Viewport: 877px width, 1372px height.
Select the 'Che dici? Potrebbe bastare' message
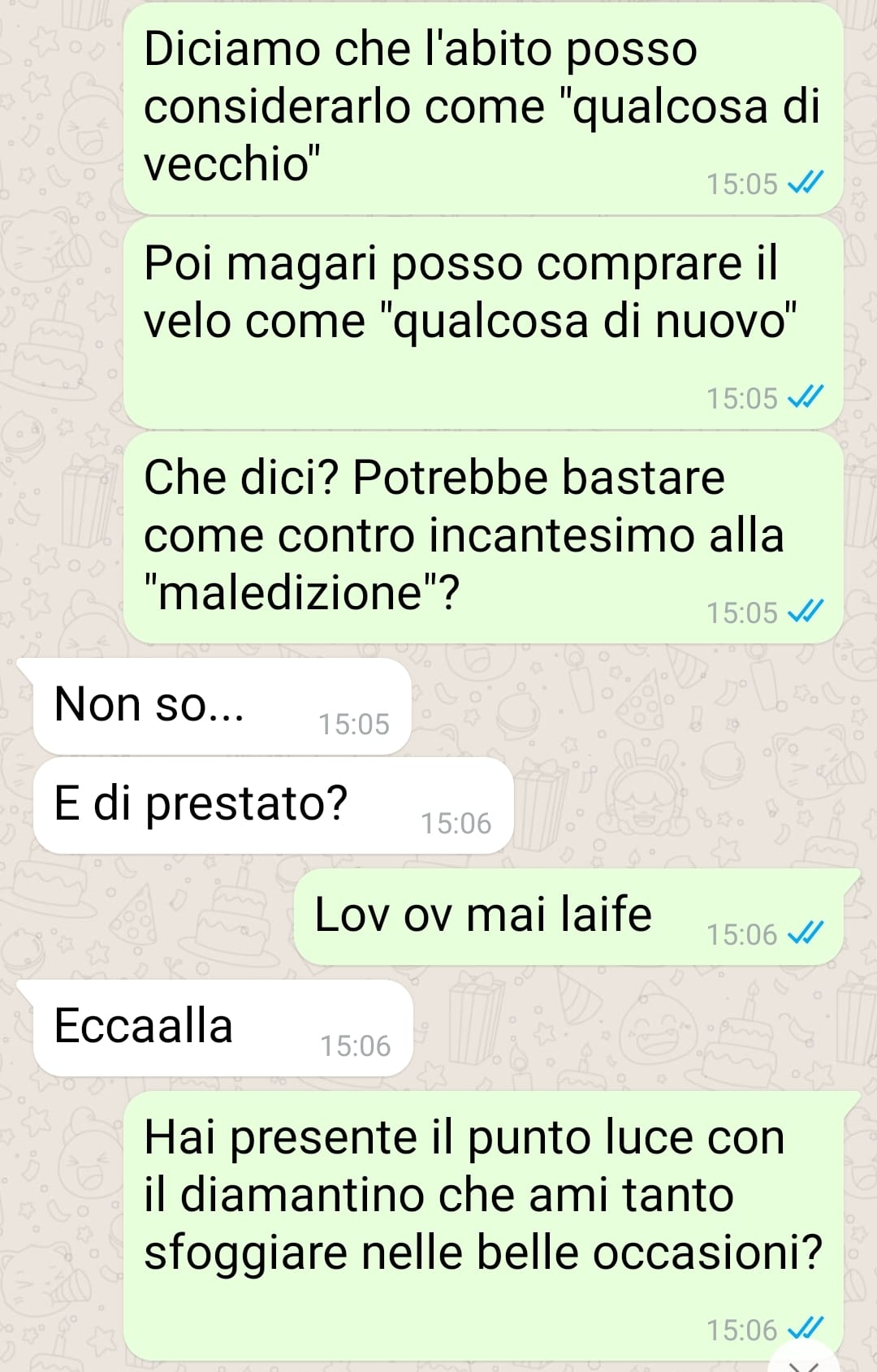point(483,538)
